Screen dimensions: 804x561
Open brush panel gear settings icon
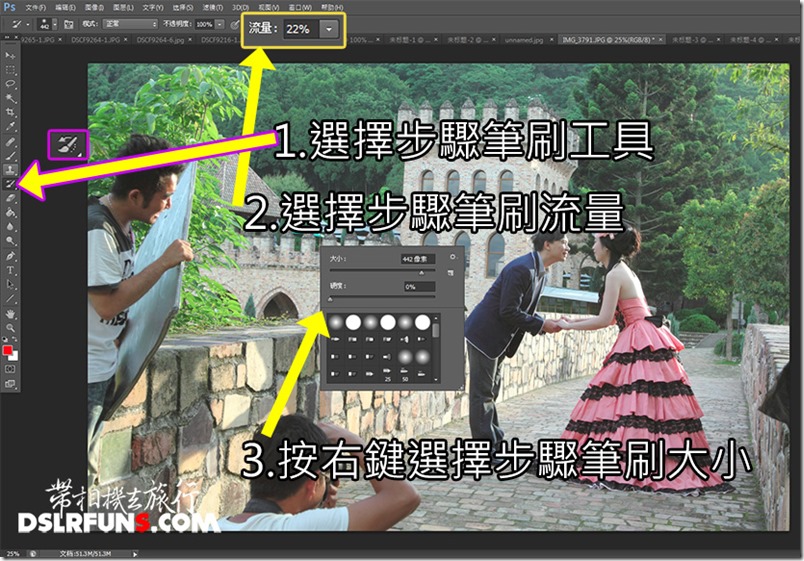click(x=452, y=257)
